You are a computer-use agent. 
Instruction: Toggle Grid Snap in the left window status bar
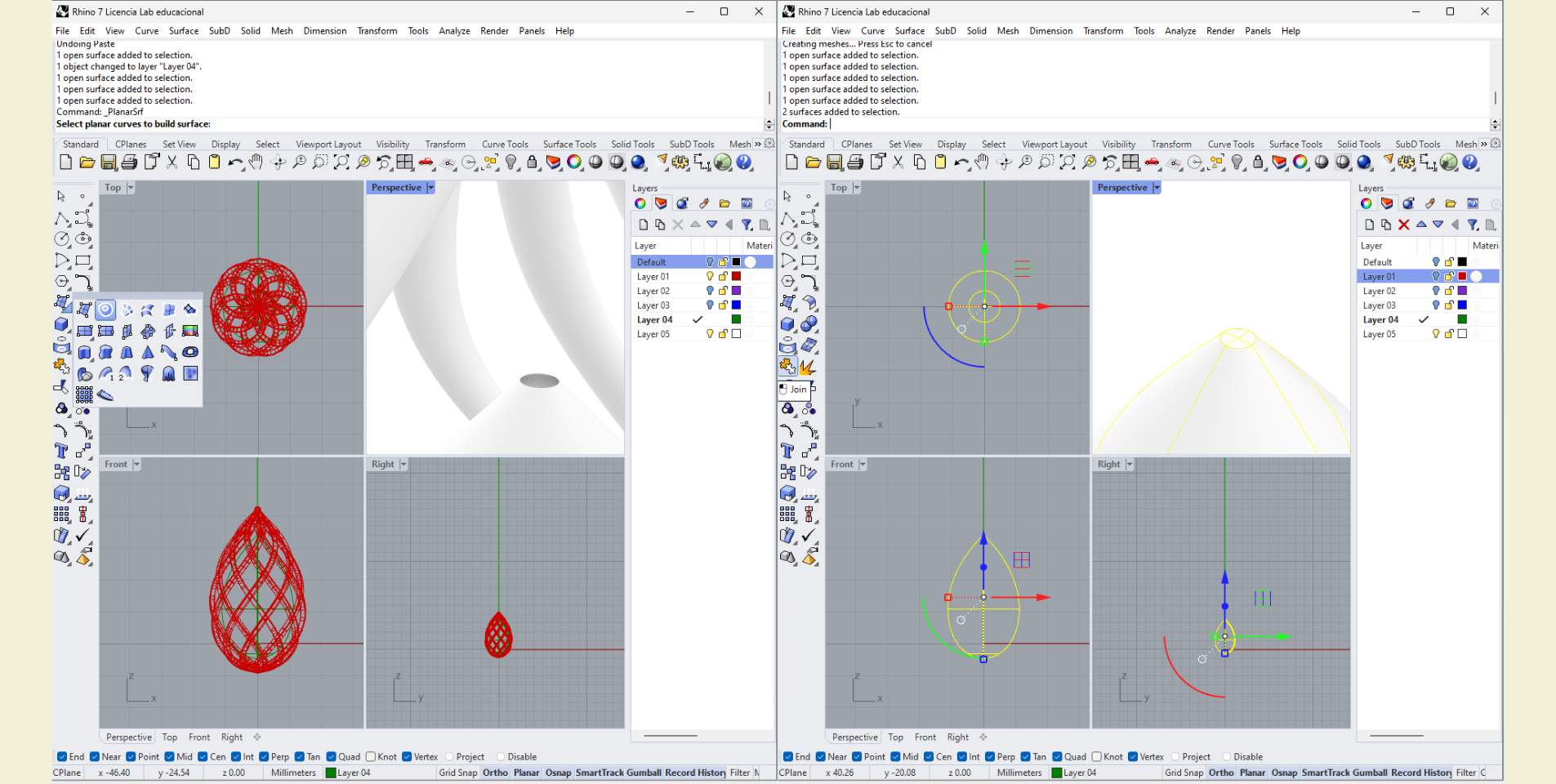(458, 773)
